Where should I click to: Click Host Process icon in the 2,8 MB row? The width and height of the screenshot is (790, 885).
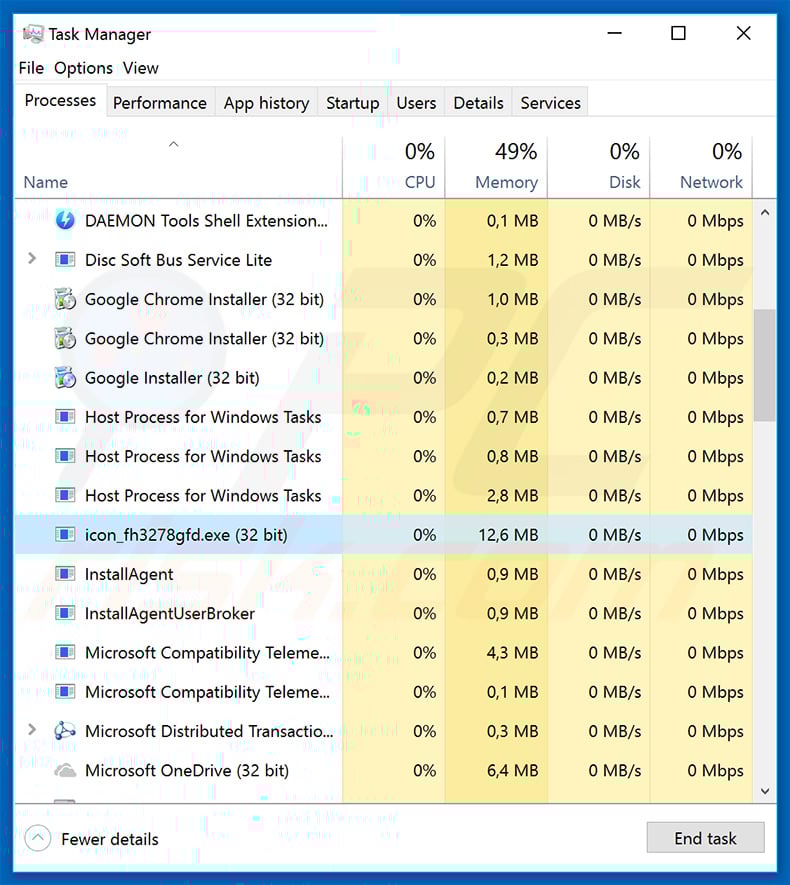tap(65, 496)
